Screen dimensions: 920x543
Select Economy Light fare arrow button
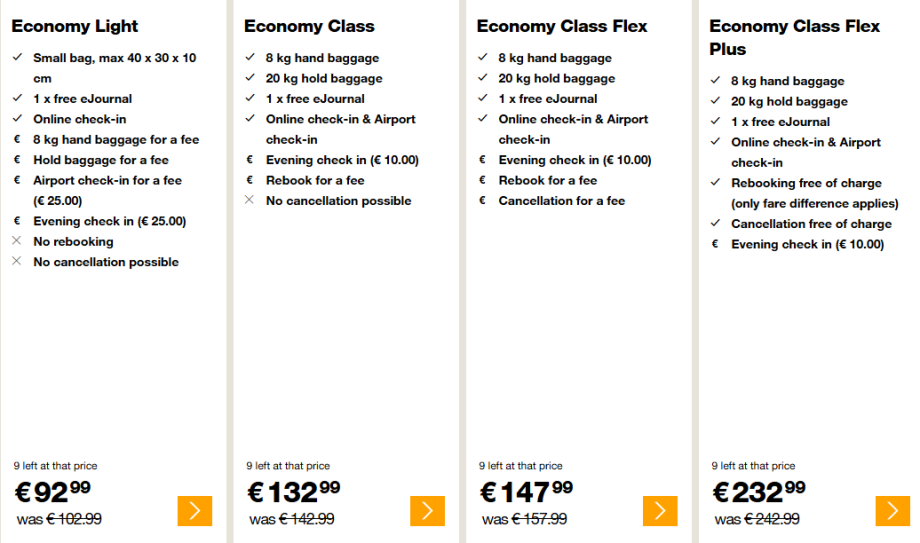point(194,510)
